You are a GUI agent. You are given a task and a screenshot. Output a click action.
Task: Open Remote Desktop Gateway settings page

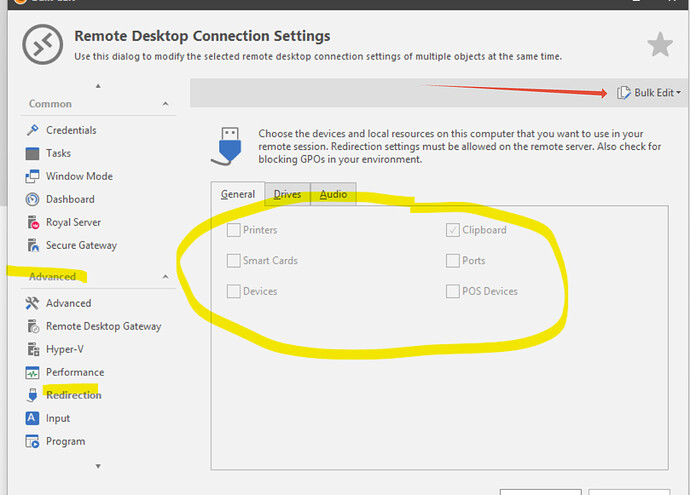coord(102,326)
